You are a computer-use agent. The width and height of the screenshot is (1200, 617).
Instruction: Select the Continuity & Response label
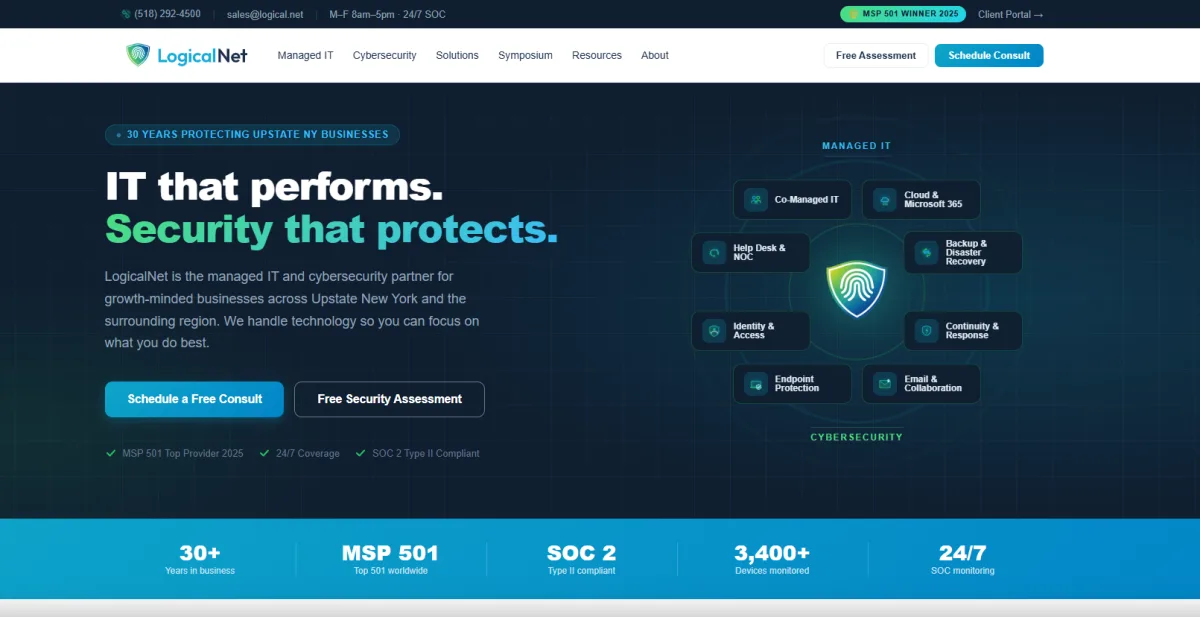pos(972,330)
